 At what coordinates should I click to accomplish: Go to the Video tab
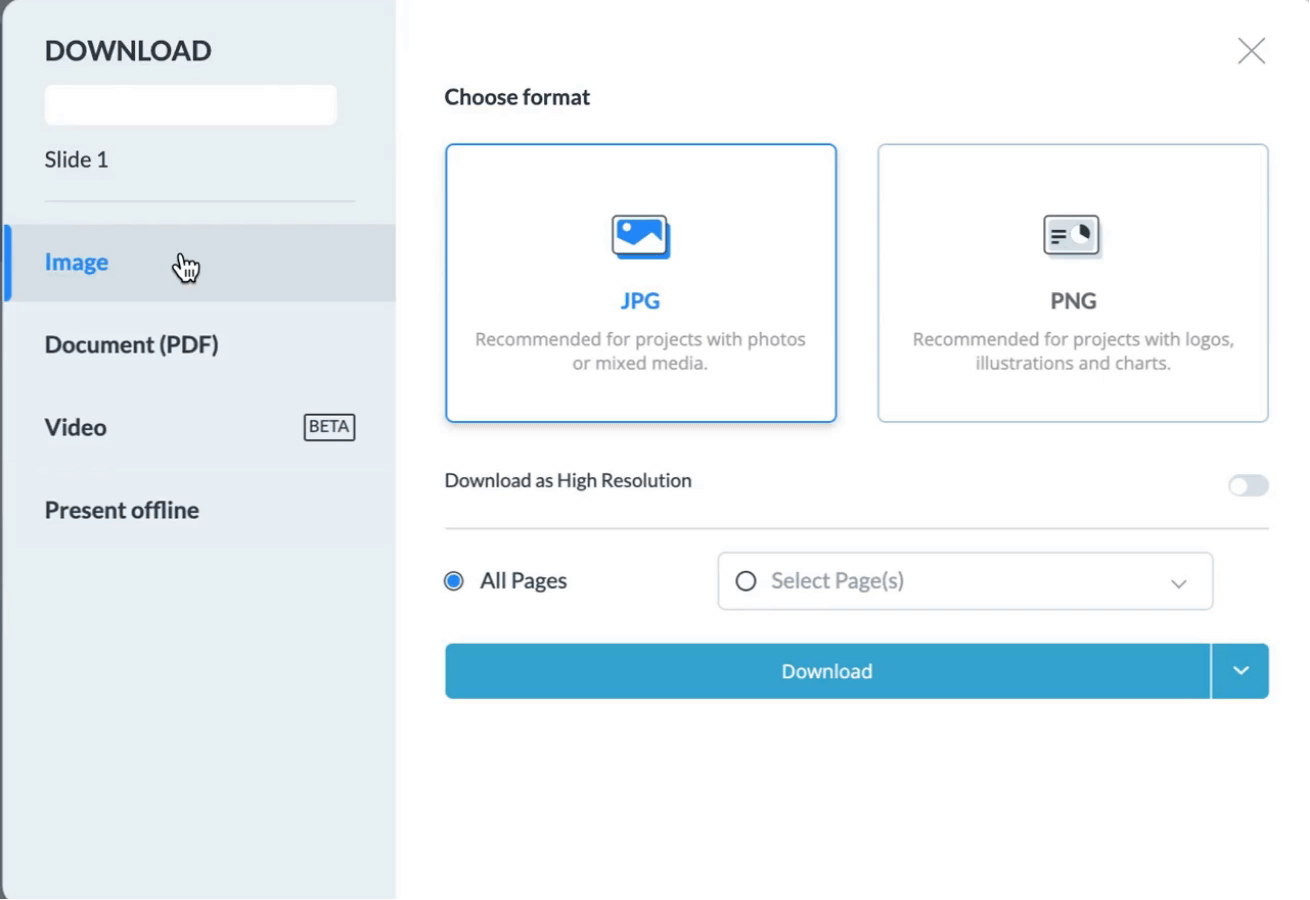point(76,427)
